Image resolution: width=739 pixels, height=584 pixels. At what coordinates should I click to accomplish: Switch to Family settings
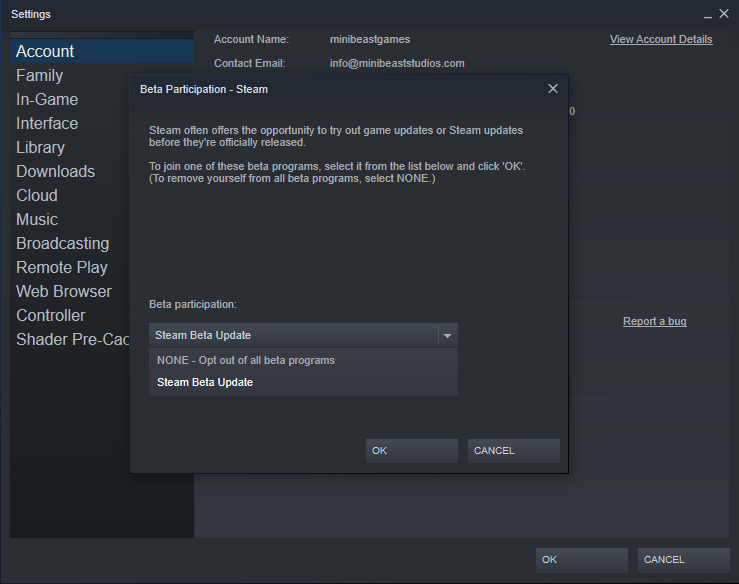40,75
